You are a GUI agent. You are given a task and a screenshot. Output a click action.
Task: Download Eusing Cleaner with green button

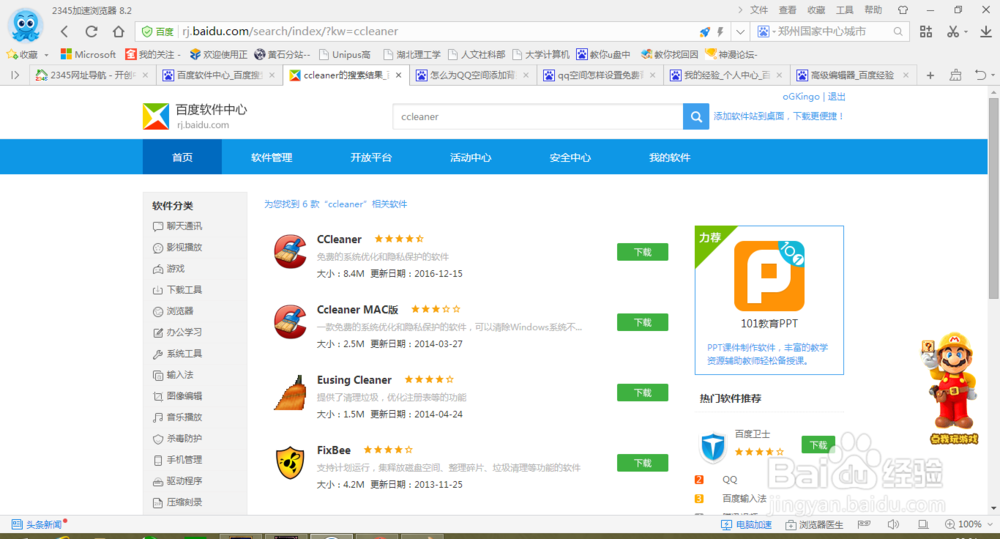[642, 393]
